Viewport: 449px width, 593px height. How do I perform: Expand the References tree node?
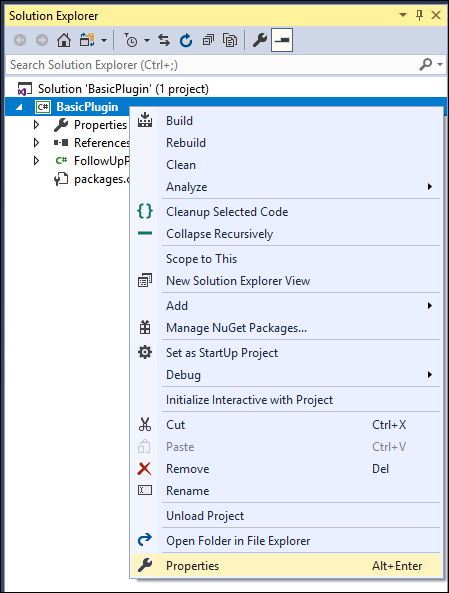[36, 143]
